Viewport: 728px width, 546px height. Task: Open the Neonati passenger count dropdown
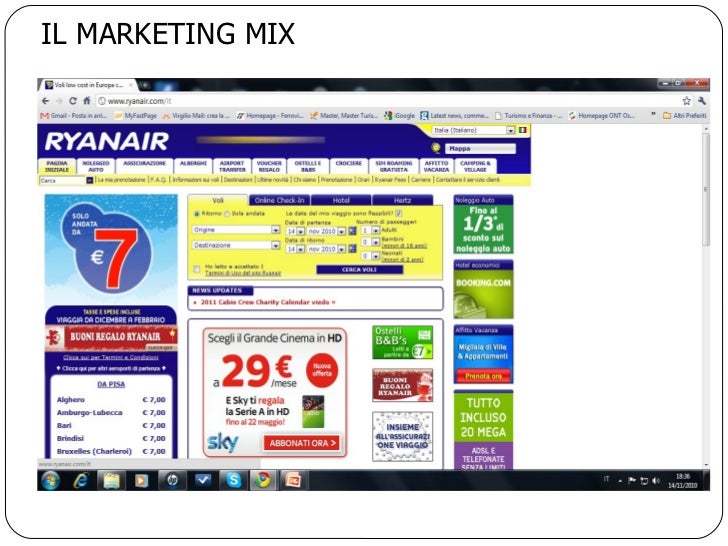(370, 256)
